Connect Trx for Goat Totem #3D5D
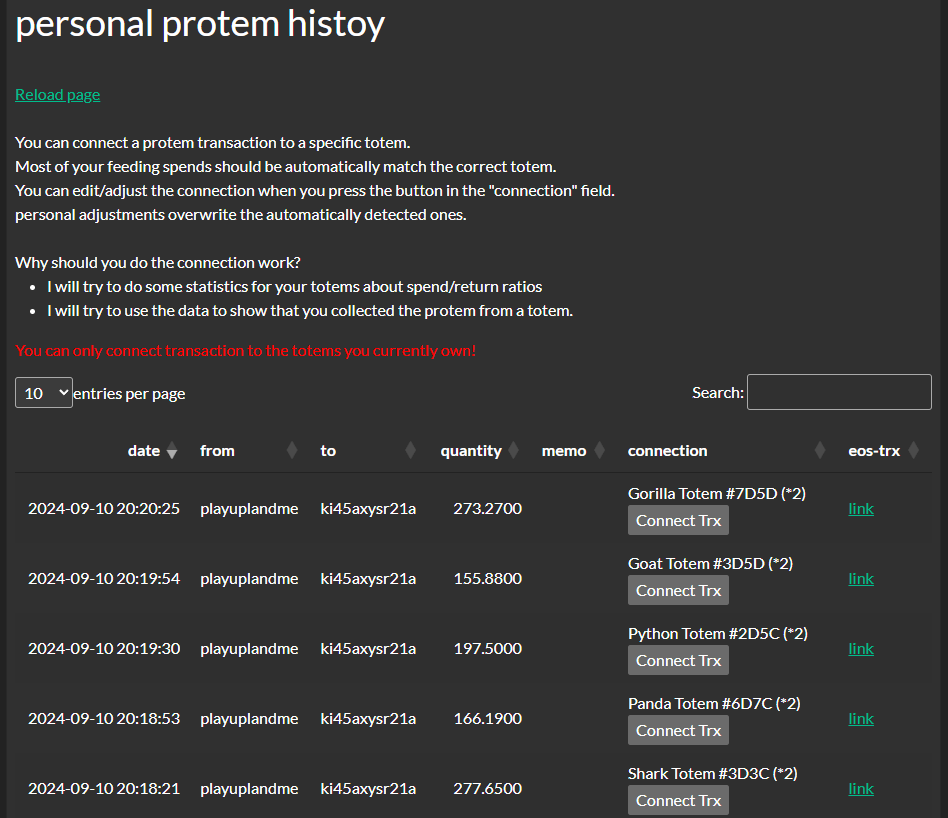 click(x=678, y=591)
